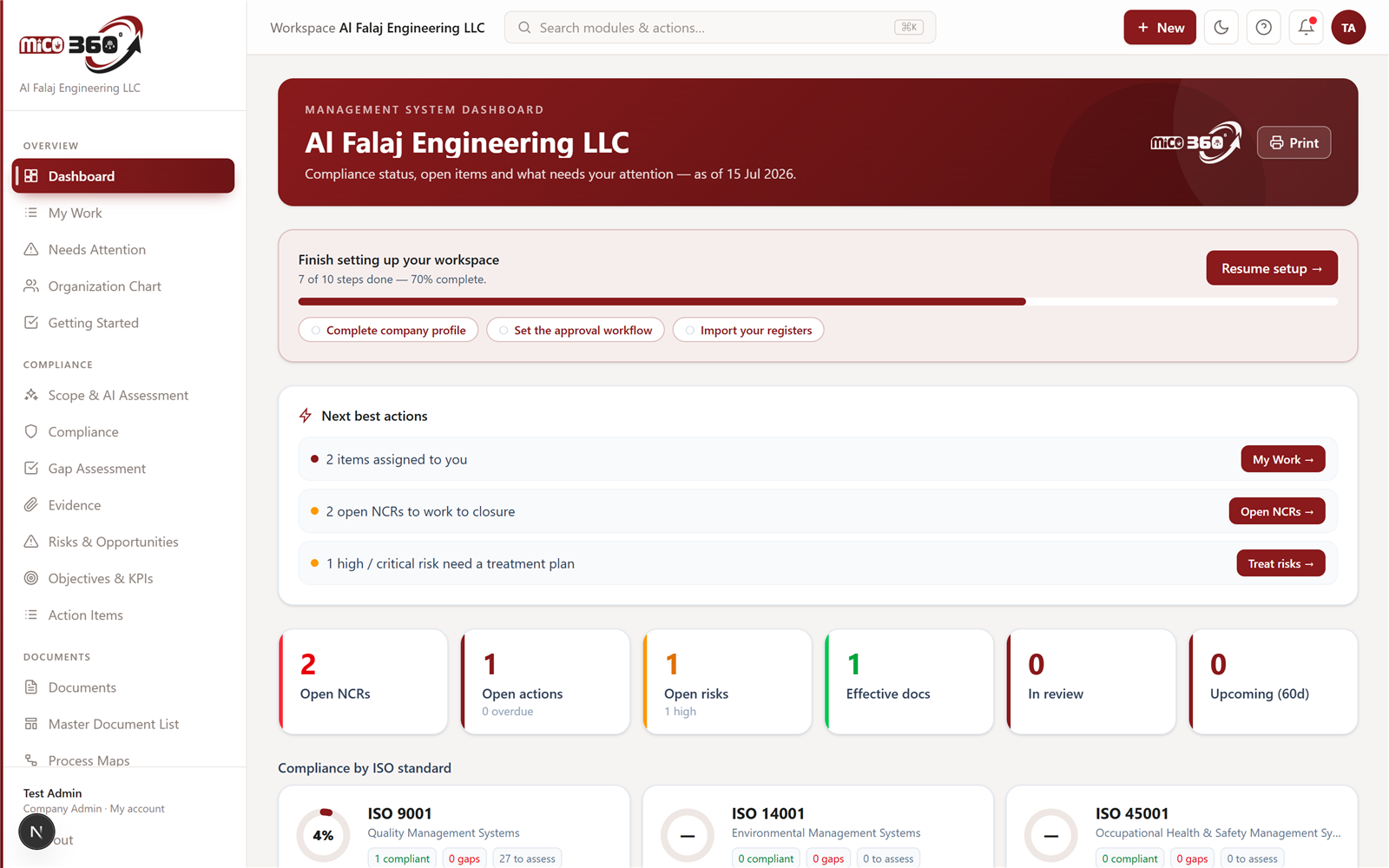Click the Scope & AI Assessment sparkle icon
Viewport: 1389px width, 868px height.
[x=31, y=395]
